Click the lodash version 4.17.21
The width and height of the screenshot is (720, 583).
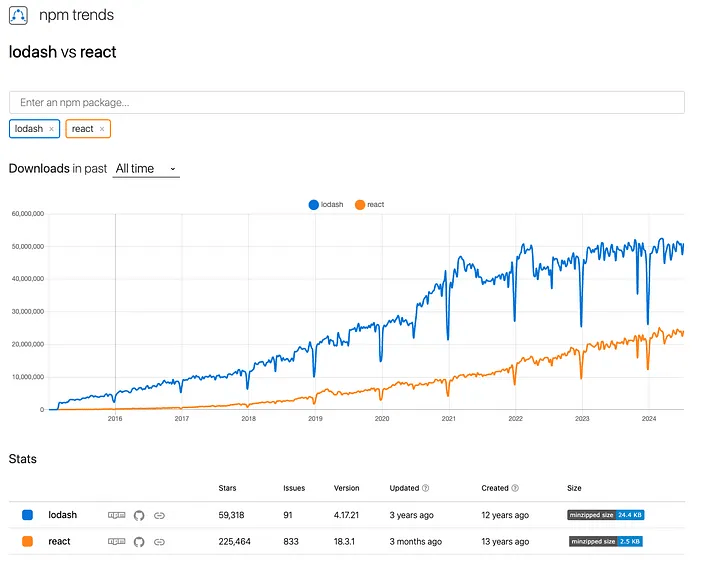tap(346, 515)
